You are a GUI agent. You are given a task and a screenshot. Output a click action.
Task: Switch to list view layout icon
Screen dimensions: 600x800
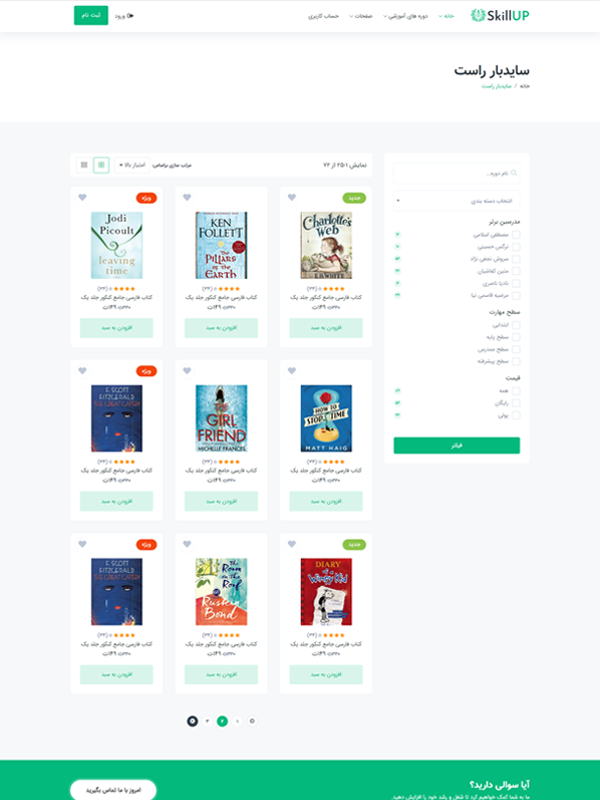click(84, 165)
